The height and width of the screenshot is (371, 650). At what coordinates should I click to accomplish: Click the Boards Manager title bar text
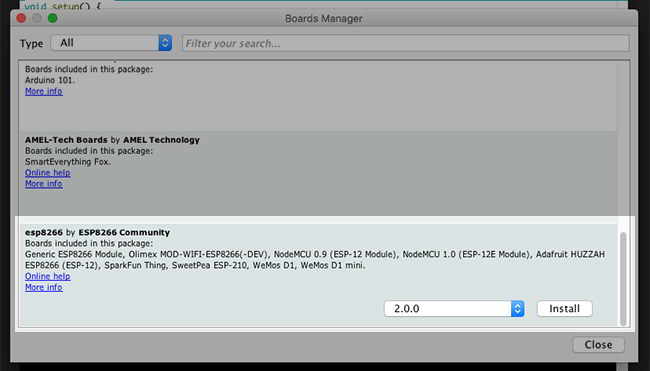(x=324, y=18)
